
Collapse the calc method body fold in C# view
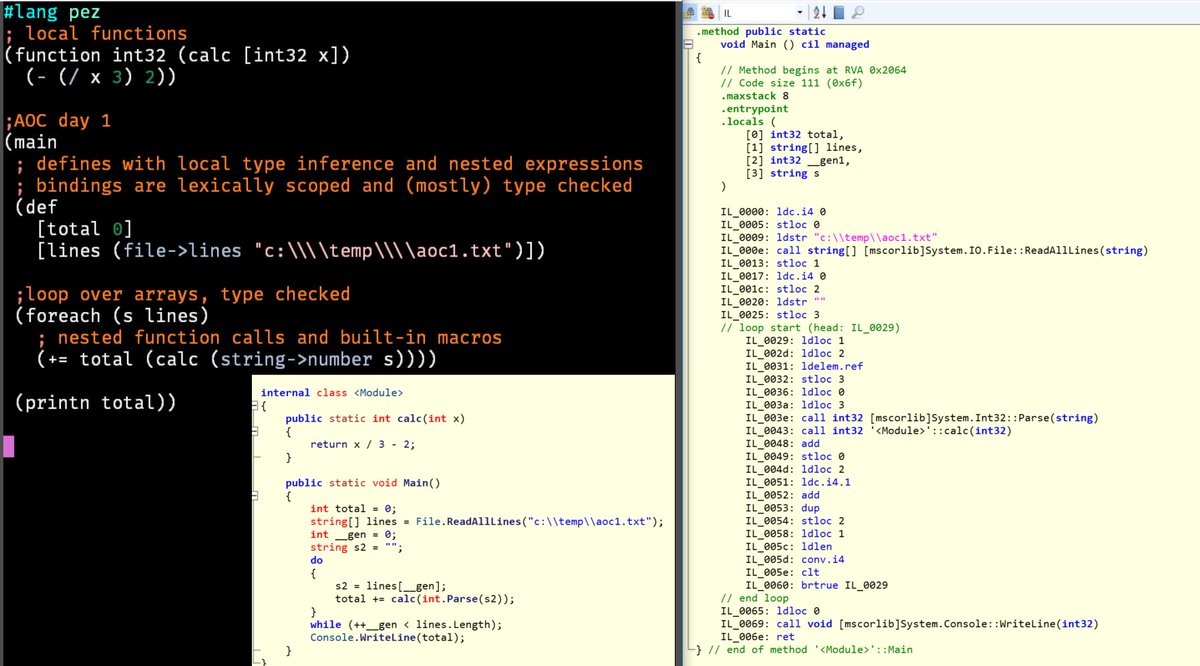(256, 432)
